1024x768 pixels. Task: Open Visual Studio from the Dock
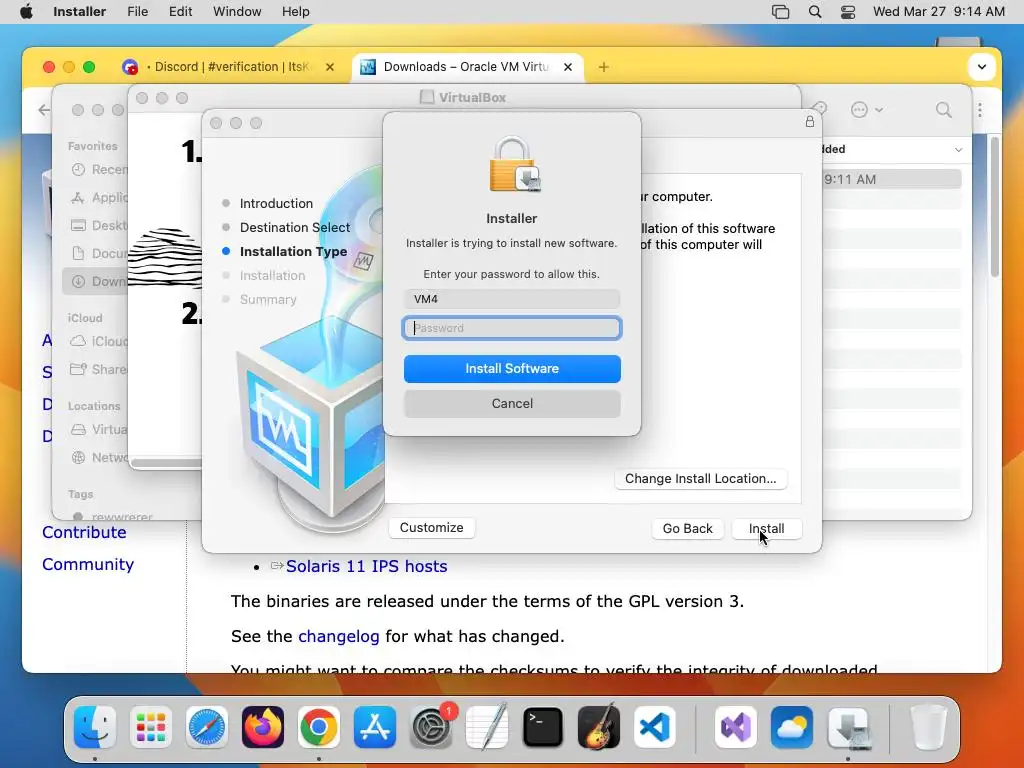736,727
